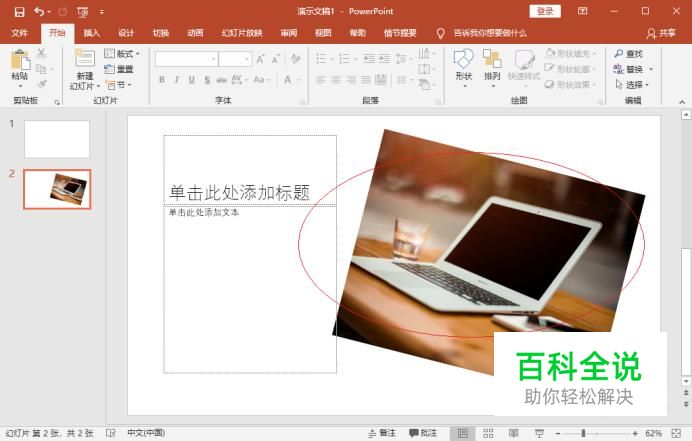
Task: Toggle bold formatting
Action: (x=162, y=80)
